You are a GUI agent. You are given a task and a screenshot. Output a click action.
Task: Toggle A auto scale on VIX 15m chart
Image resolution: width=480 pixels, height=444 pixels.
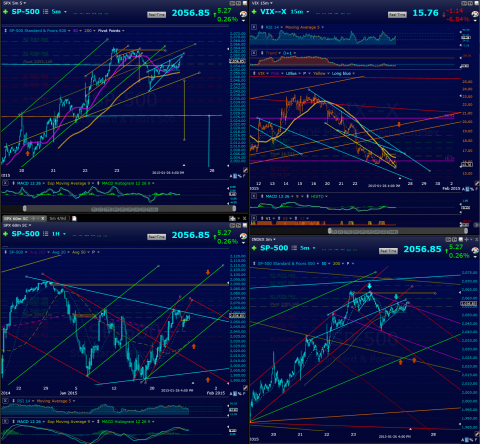(x=463, y=189)
